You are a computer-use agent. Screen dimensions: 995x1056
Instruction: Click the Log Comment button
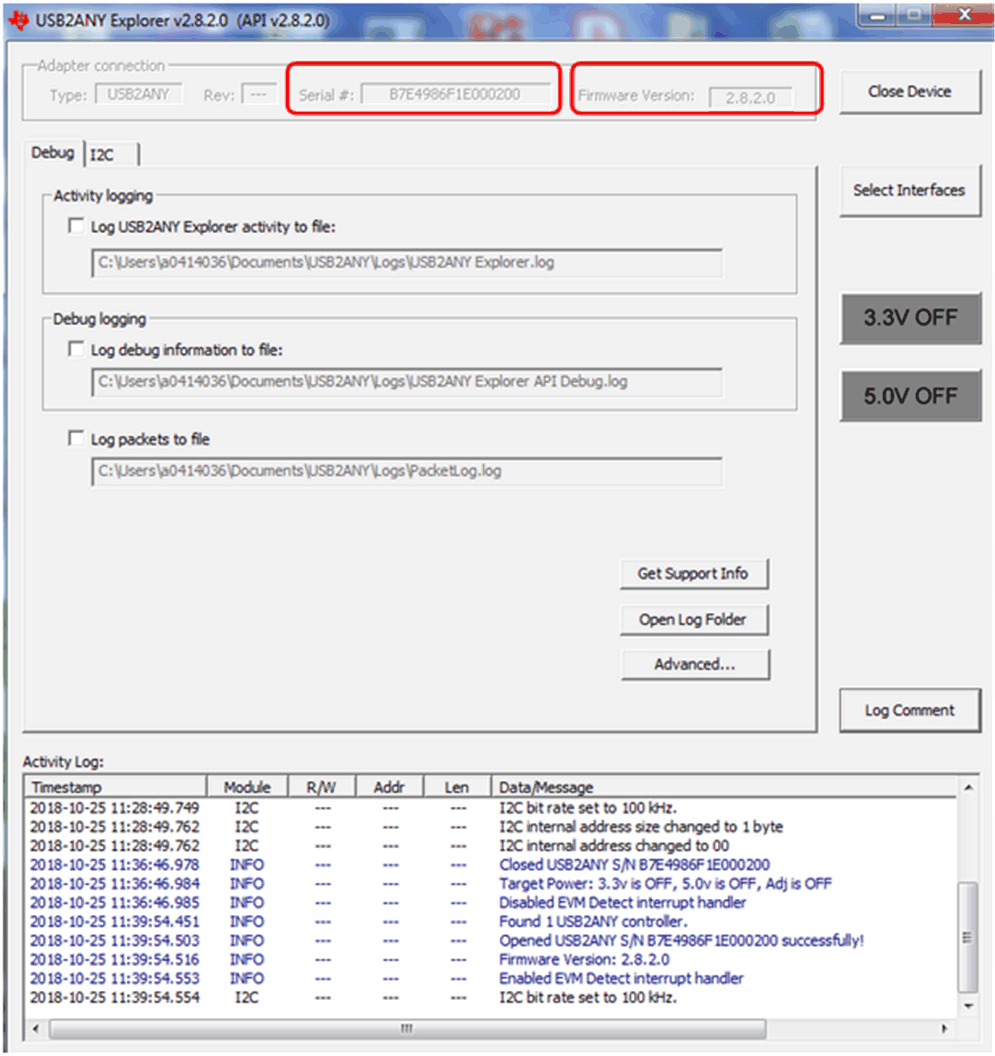pyautogui.click(x=910, y=710)
